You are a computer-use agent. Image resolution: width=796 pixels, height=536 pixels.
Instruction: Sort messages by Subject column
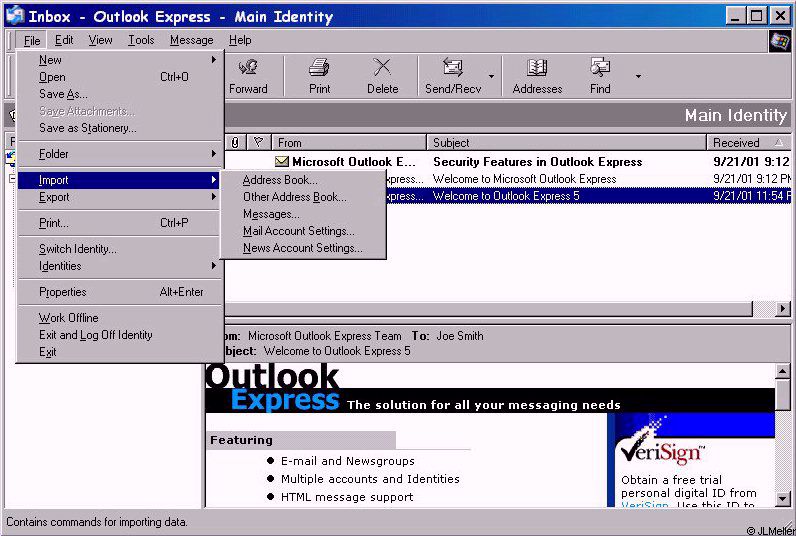567,143
